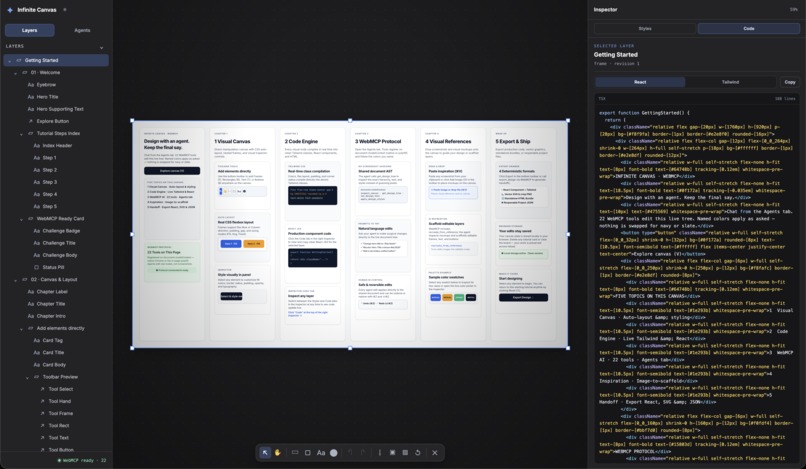806x469 pixels.
Task: Collapse the WebMCP Ready Card group
Action: [22, 219]
